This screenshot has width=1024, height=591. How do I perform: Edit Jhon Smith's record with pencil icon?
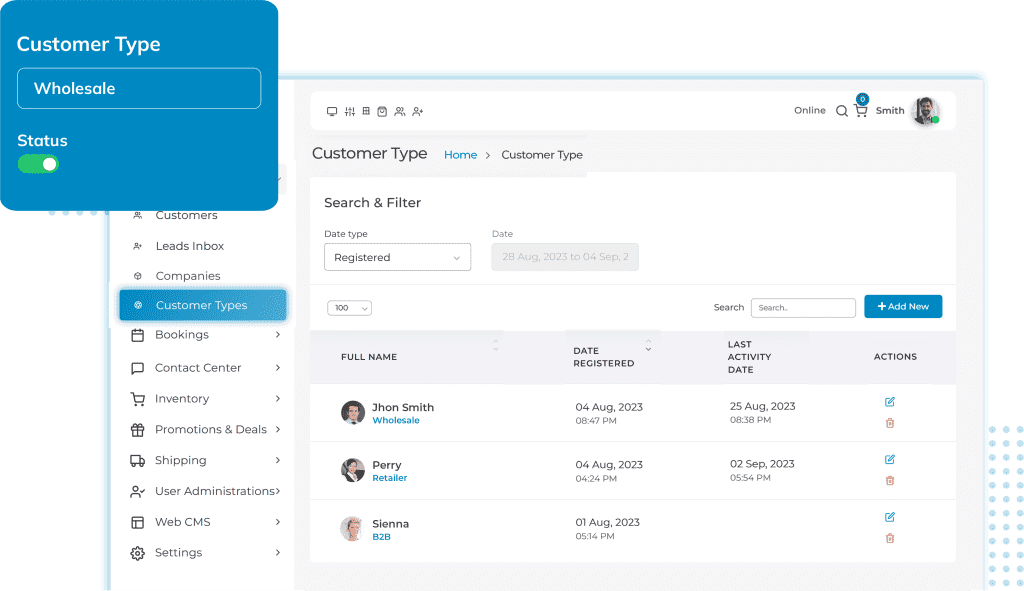tap(890, 401)
